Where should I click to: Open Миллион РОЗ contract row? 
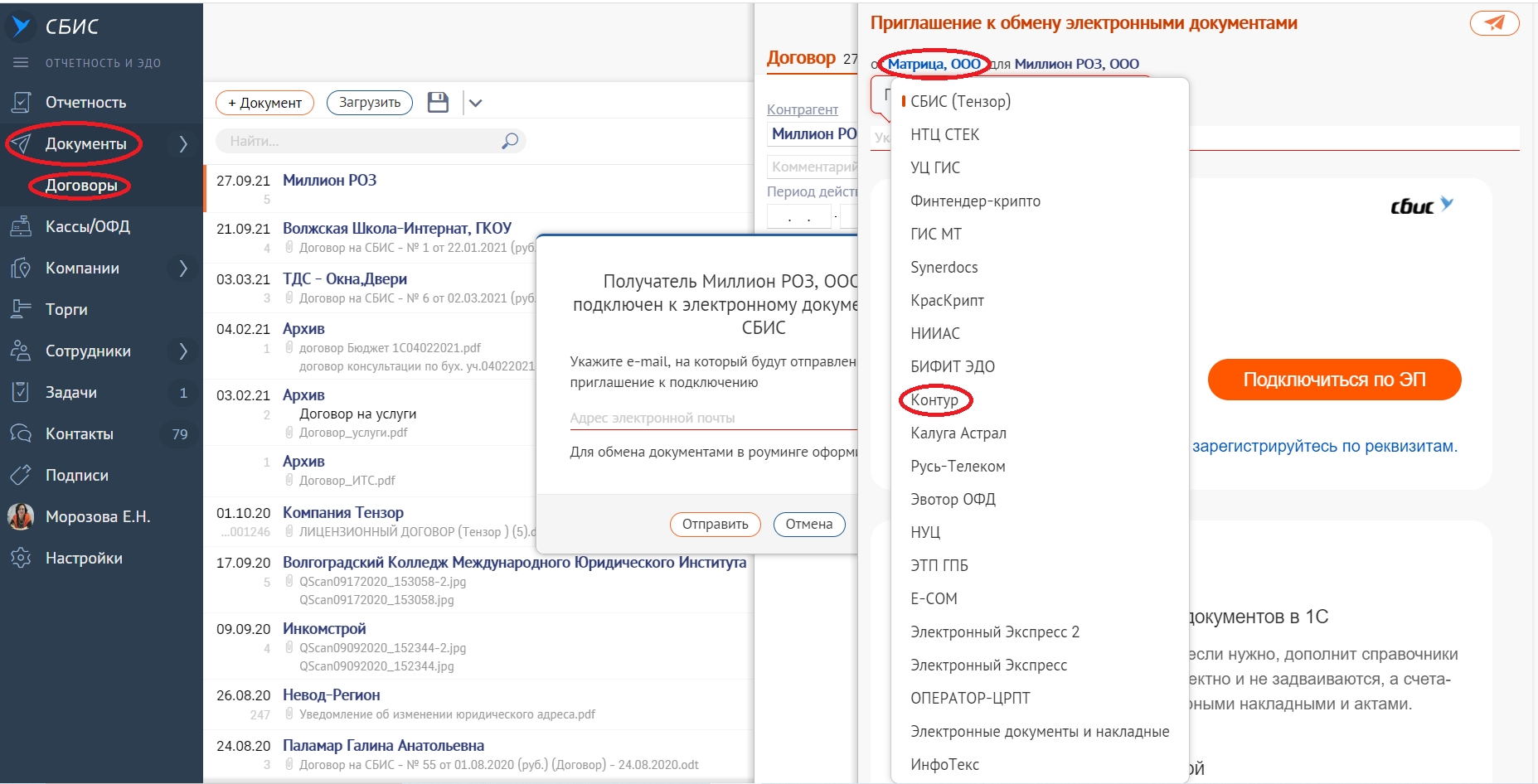pyautogui.click(x=478, y=189)
